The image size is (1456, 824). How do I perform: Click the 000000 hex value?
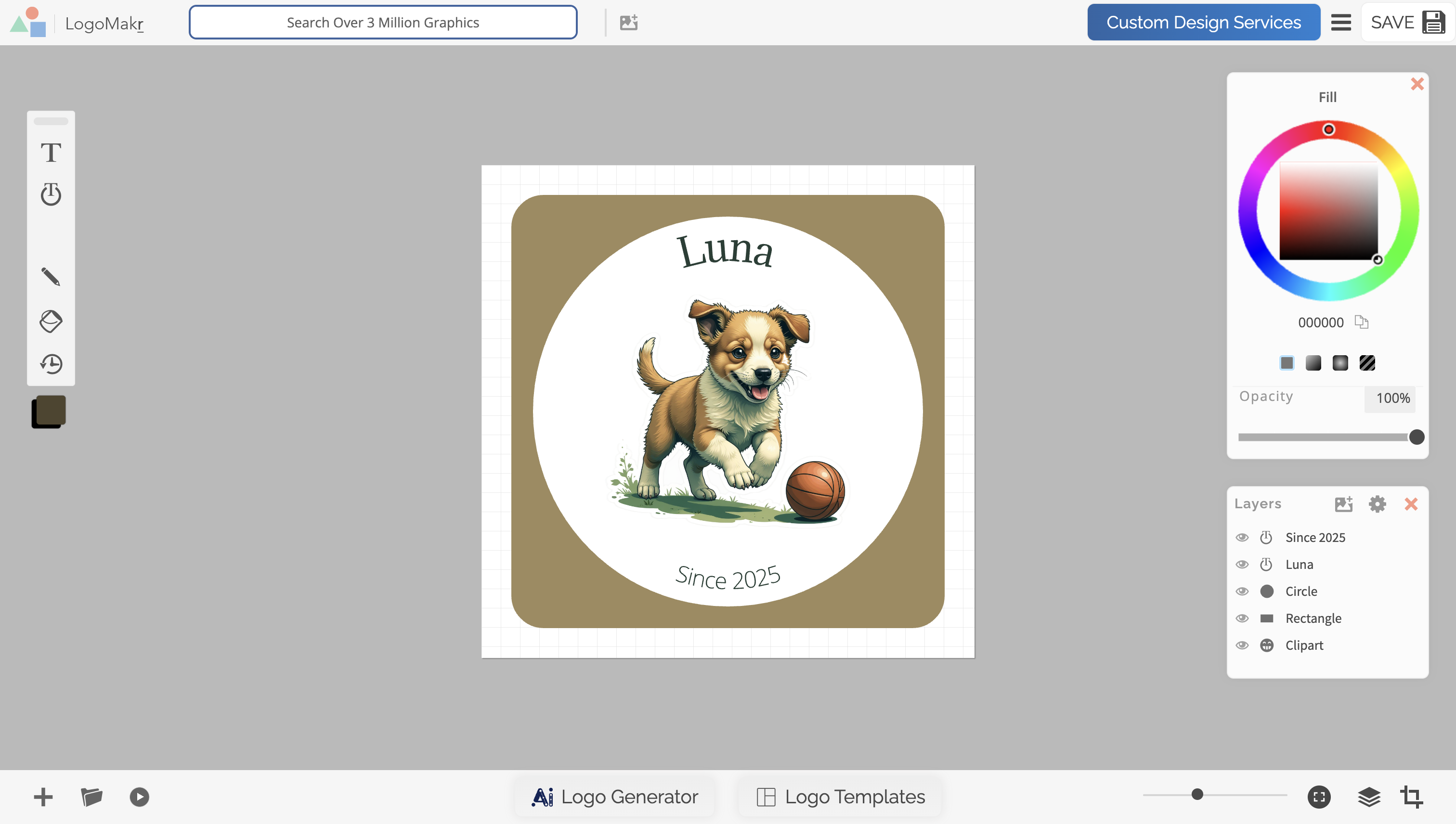pos(1321,322)
